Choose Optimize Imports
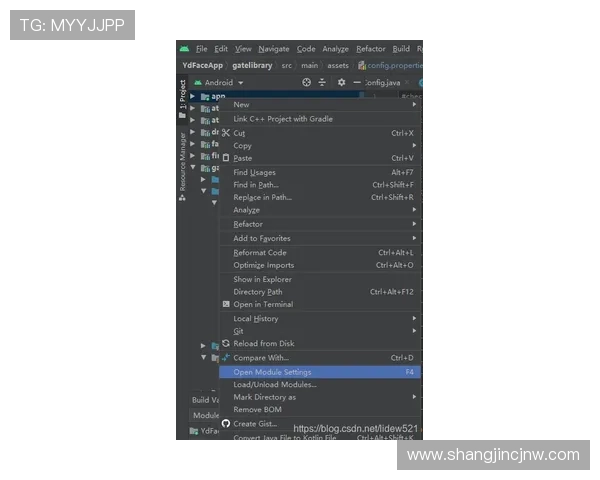This screenshot has width=600, height=480. point(320,265)
